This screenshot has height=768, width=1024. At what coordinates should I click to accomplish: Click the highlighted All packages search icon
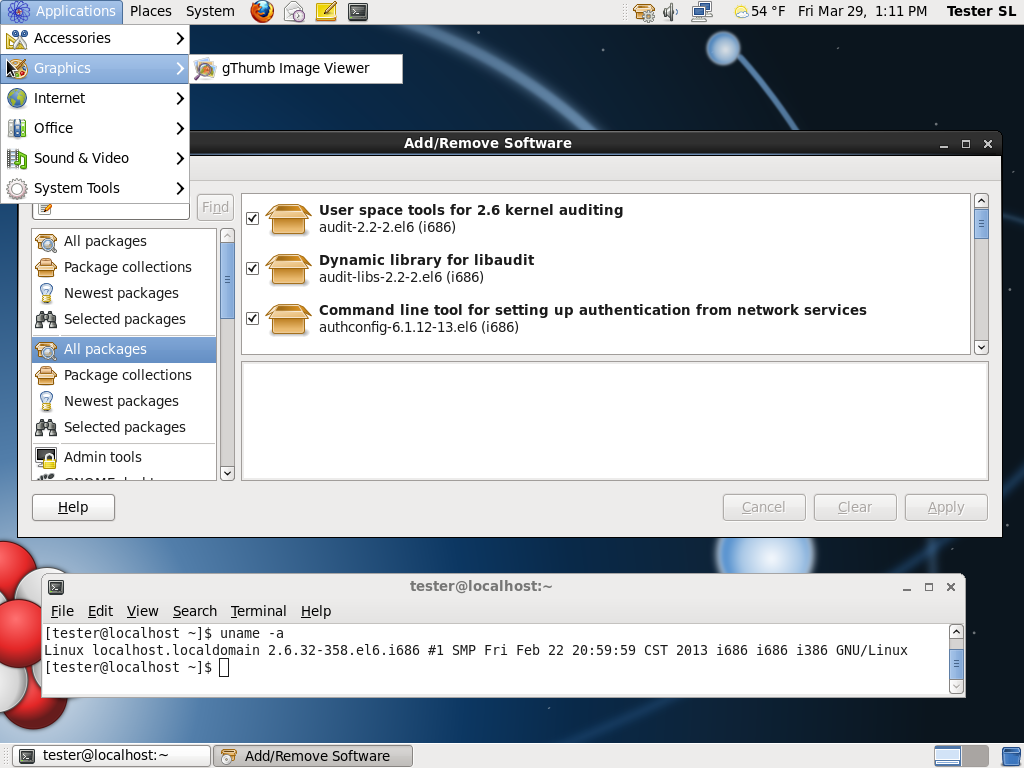pyautogui.click(x=46, y=350)
